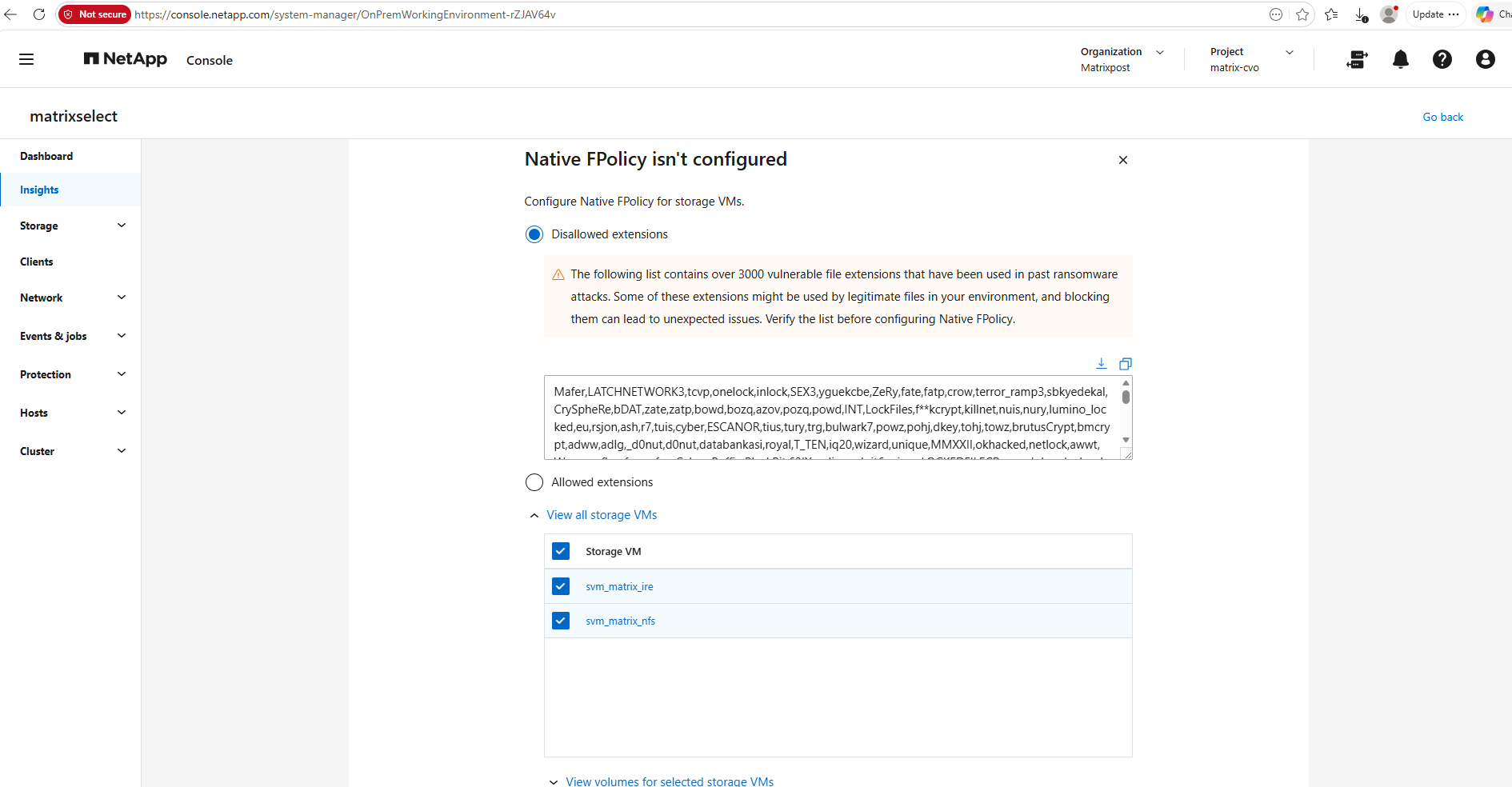1512x787 pixels.
Task: Add this page to favorites with star
Action: point(1302,14)
